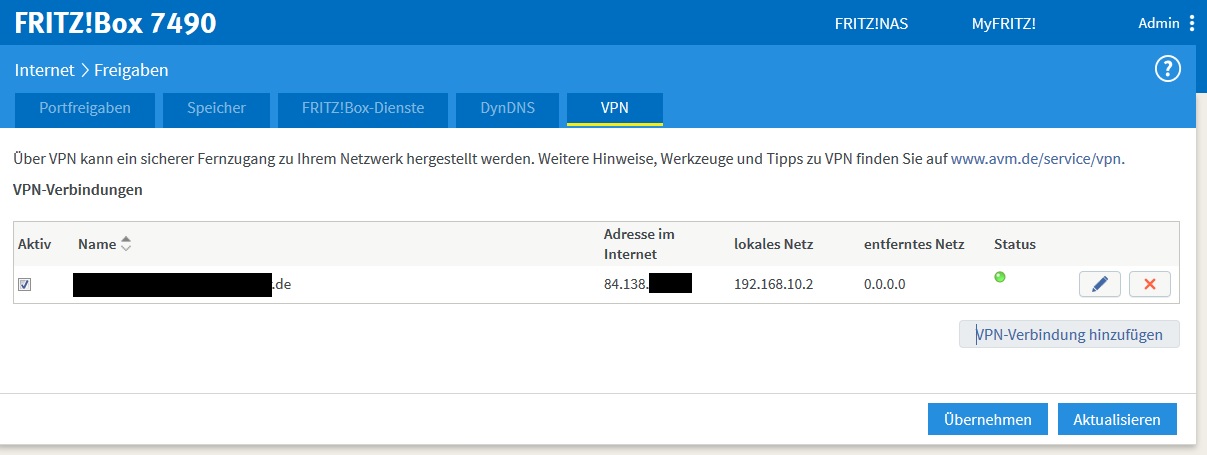The height and width of the screenshot is (455, 1207).
Task: Click Freigaben in the breadcrumb
Action: click(131, 70)
